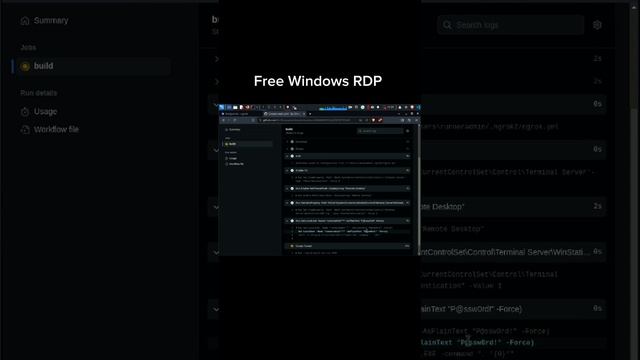
Task: Click the bold log line 'P@ssw0rd!" -Force)'
Action: click(478, 342)
